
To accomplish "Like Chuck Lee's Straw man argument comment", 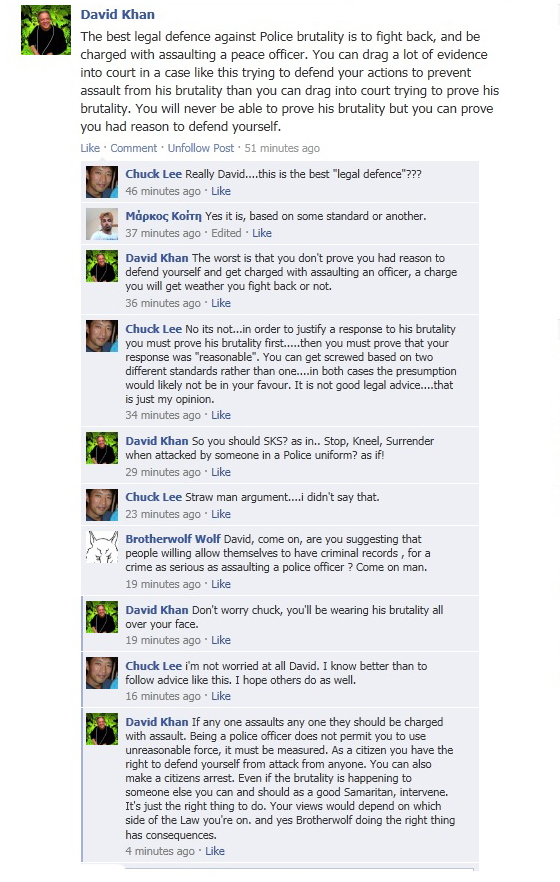I will (x=221, y=514).
